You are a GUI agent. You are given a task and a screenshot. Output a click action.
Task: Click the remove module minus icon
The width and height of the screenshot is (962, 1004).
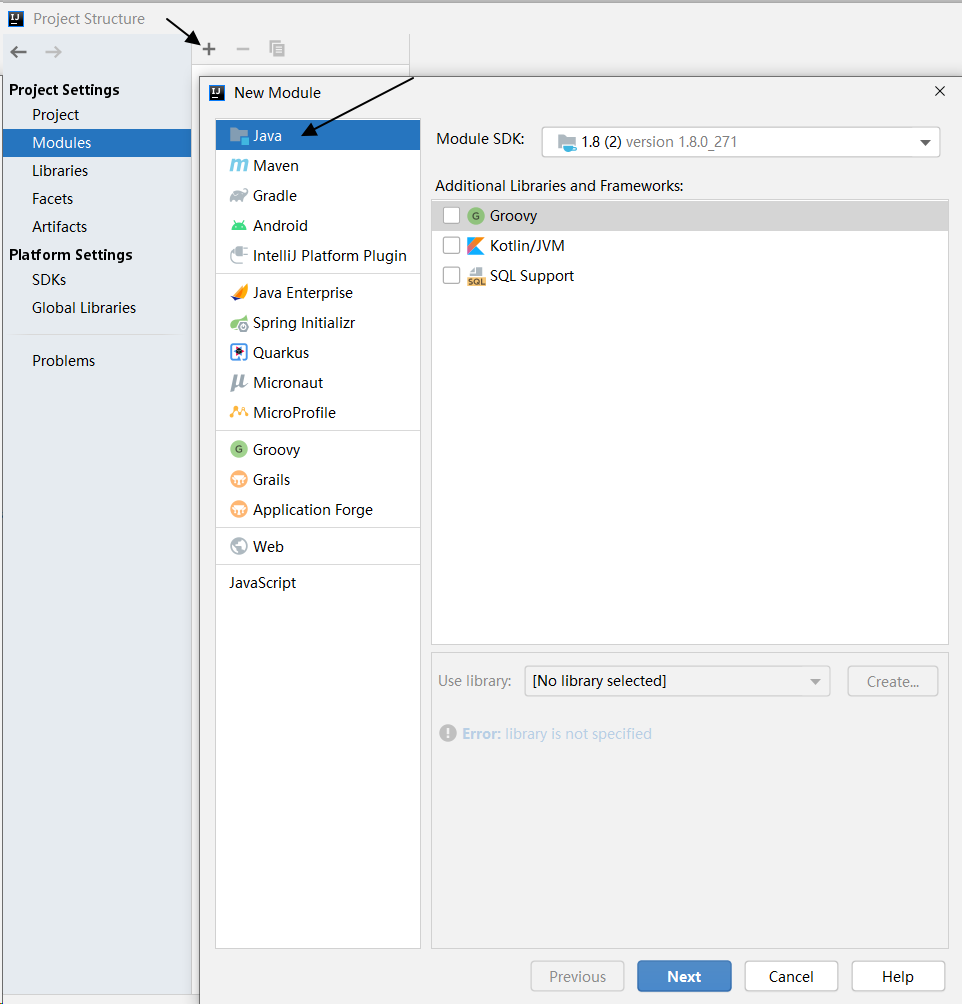pos(243,49)
